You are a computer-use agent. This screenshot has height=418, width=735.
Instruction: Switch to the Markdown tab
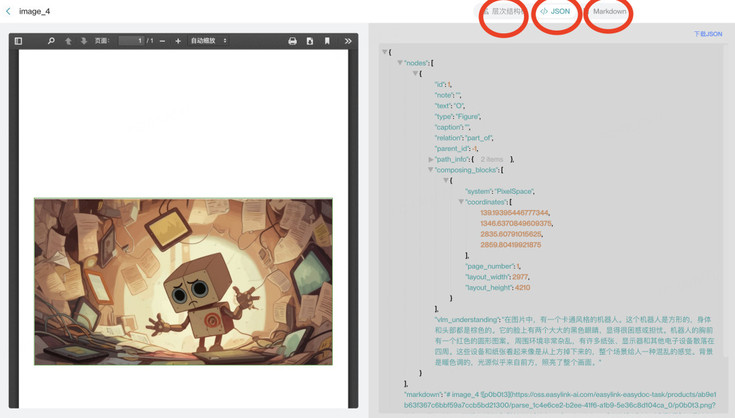click(609, 11)
